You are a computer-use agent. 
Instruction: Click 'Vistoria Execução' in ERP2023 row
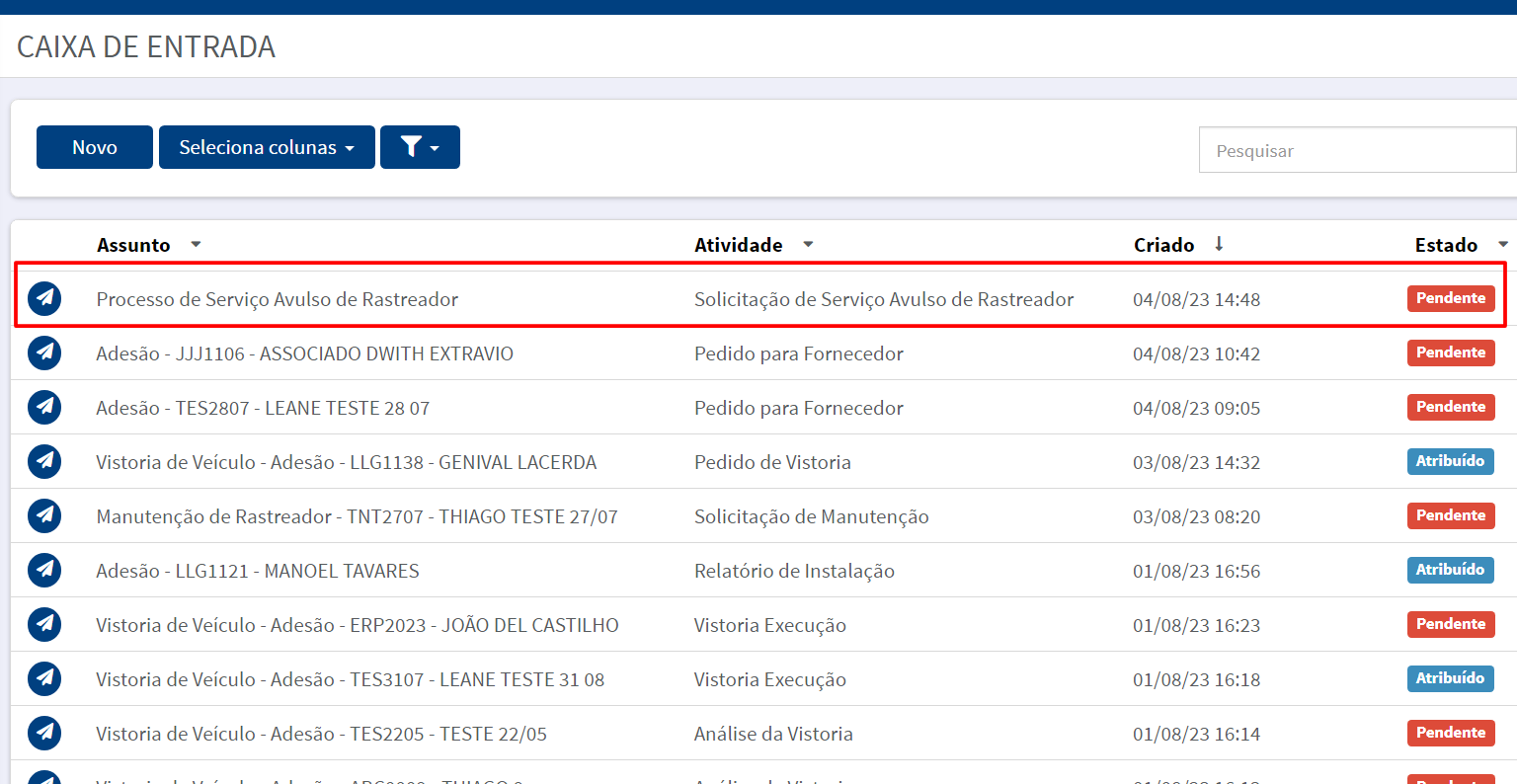point(770,625)
